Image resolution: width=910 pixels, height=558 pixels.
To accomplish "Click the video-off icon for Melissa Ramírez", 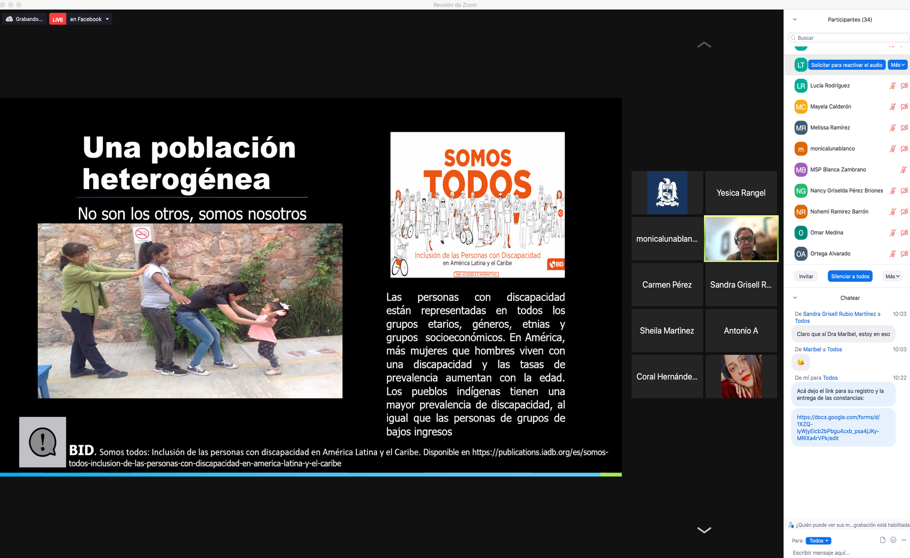I will (904, 128).
